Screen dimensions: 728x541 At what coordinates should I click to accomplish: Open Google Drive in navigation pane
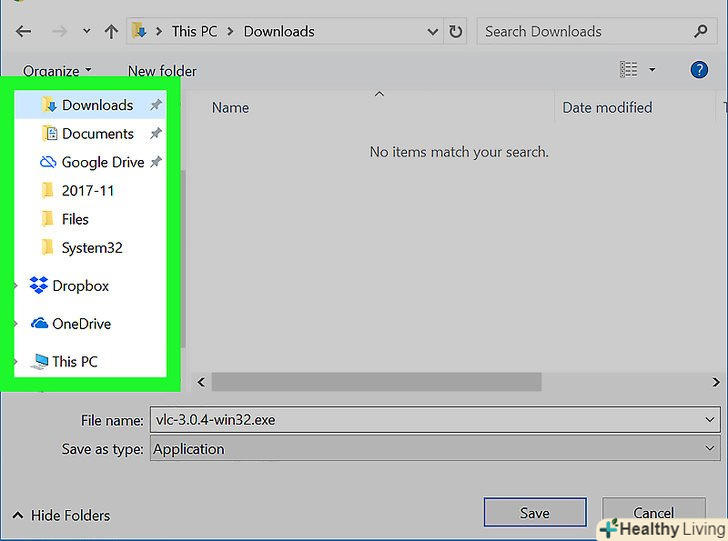click(102, 162)
